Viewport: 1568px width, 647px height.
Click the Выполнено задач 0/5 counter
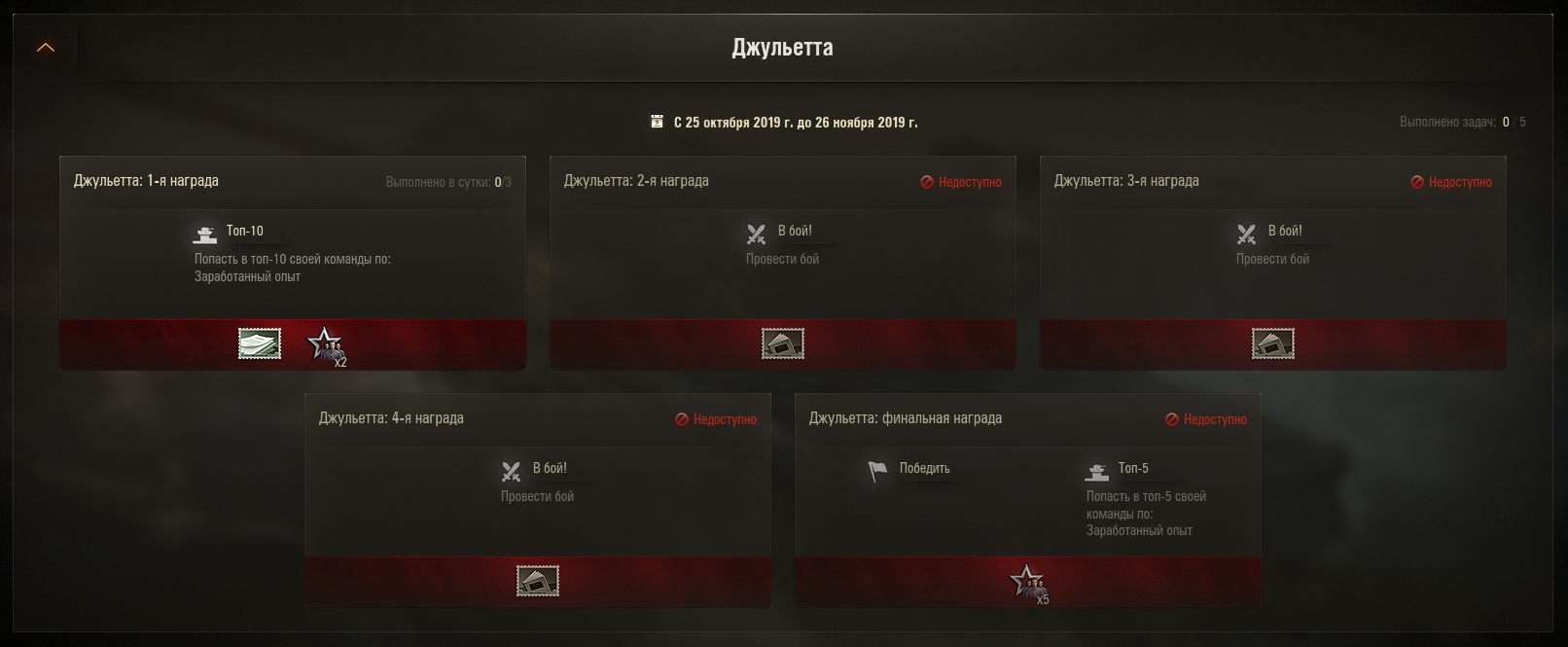[x=1463, y=123]
